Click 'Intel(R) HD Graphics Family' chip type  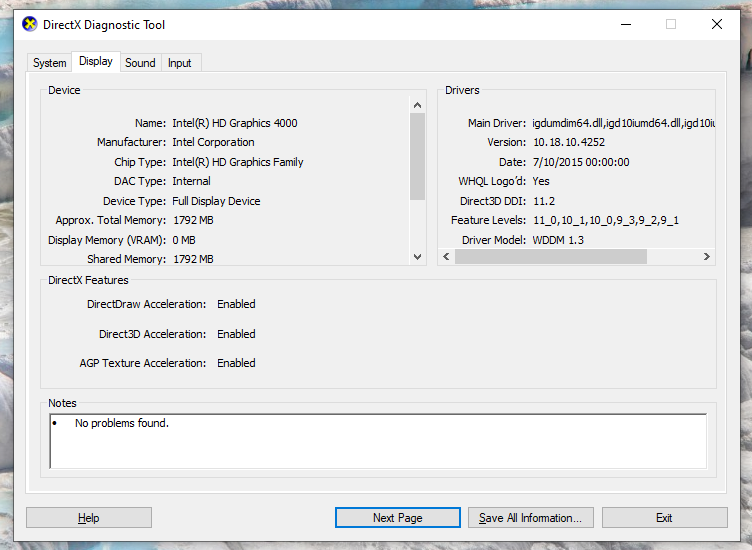(238, 162)
